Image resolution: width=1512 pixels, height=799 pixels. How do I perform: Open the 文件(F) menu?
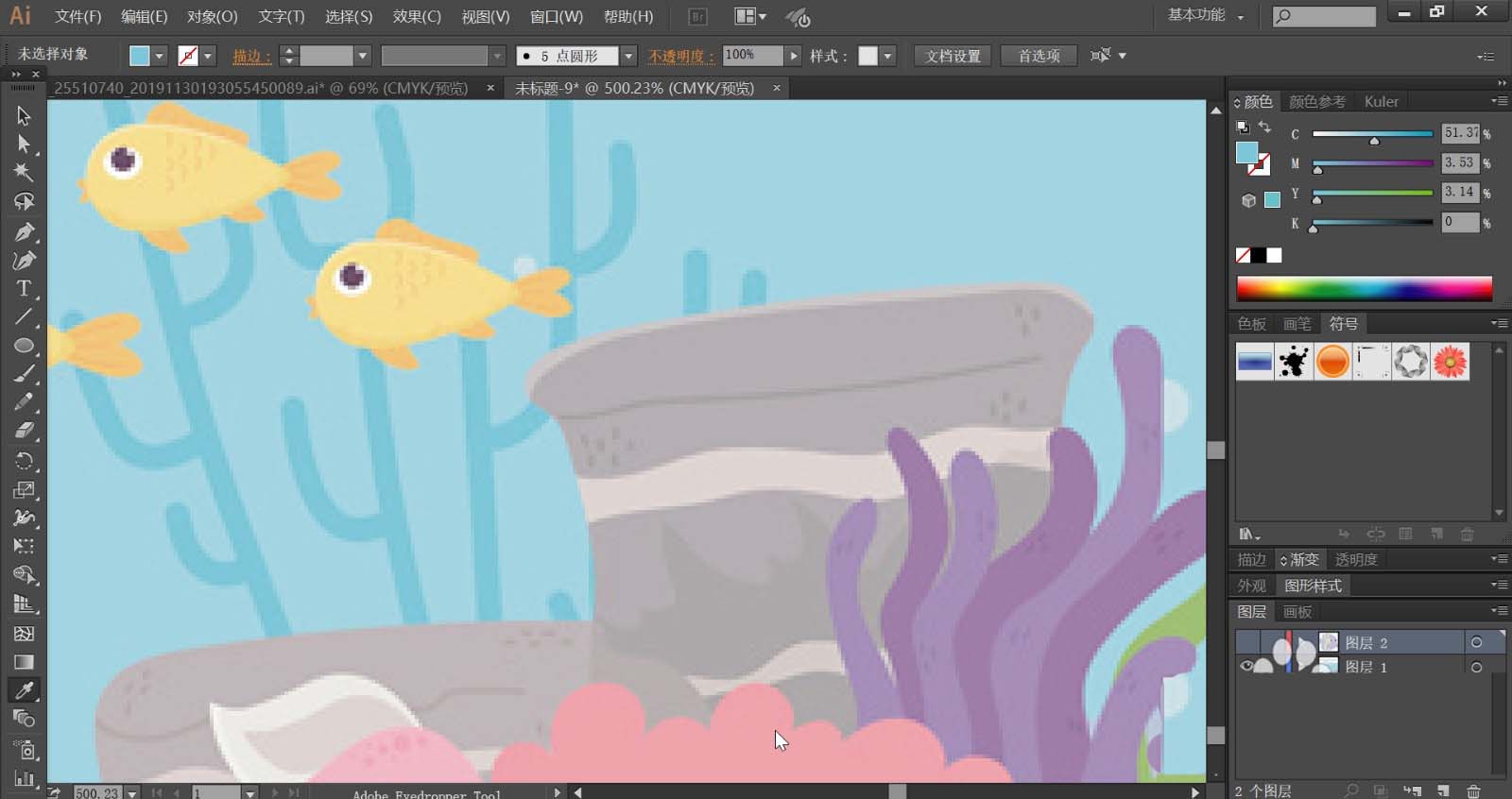(77, 16)
